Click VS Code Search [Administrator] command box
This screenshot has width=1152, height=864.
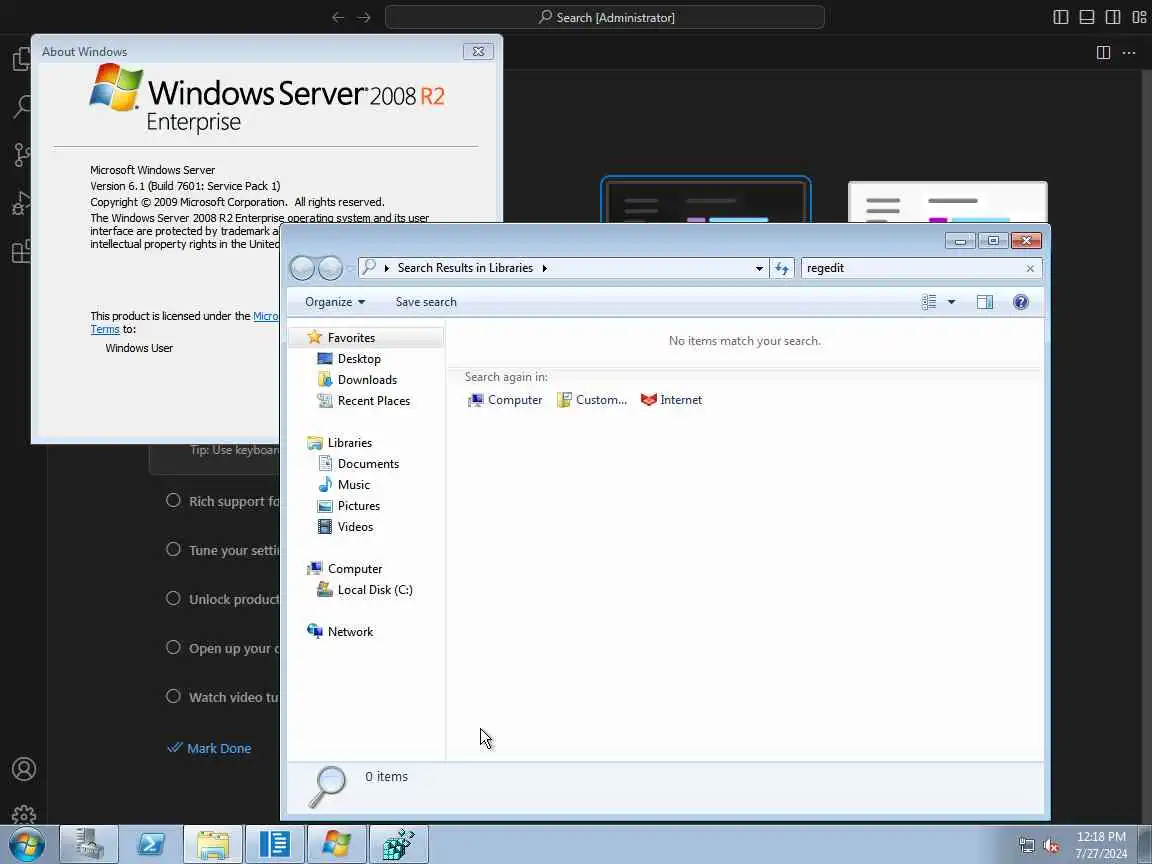pos(605,17)
